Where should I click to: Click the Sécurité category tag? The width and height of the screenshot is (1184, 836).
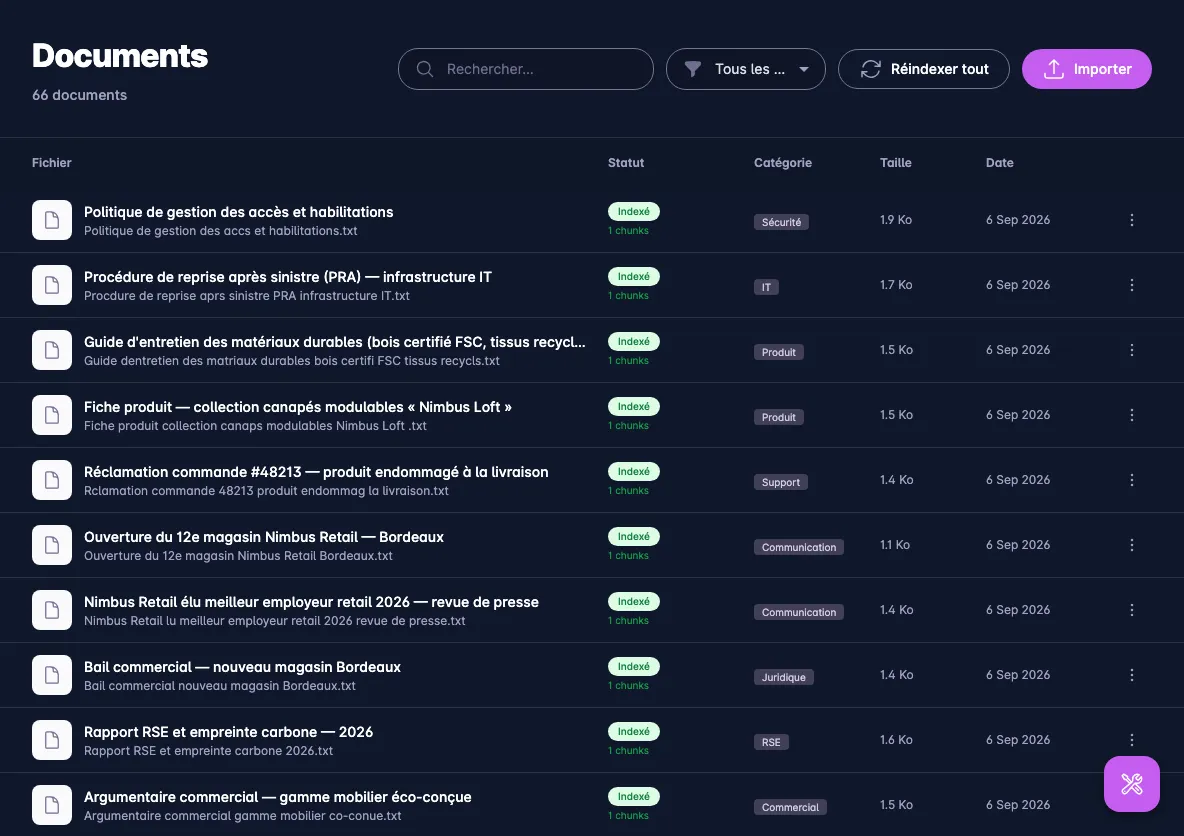click(781, 222)
